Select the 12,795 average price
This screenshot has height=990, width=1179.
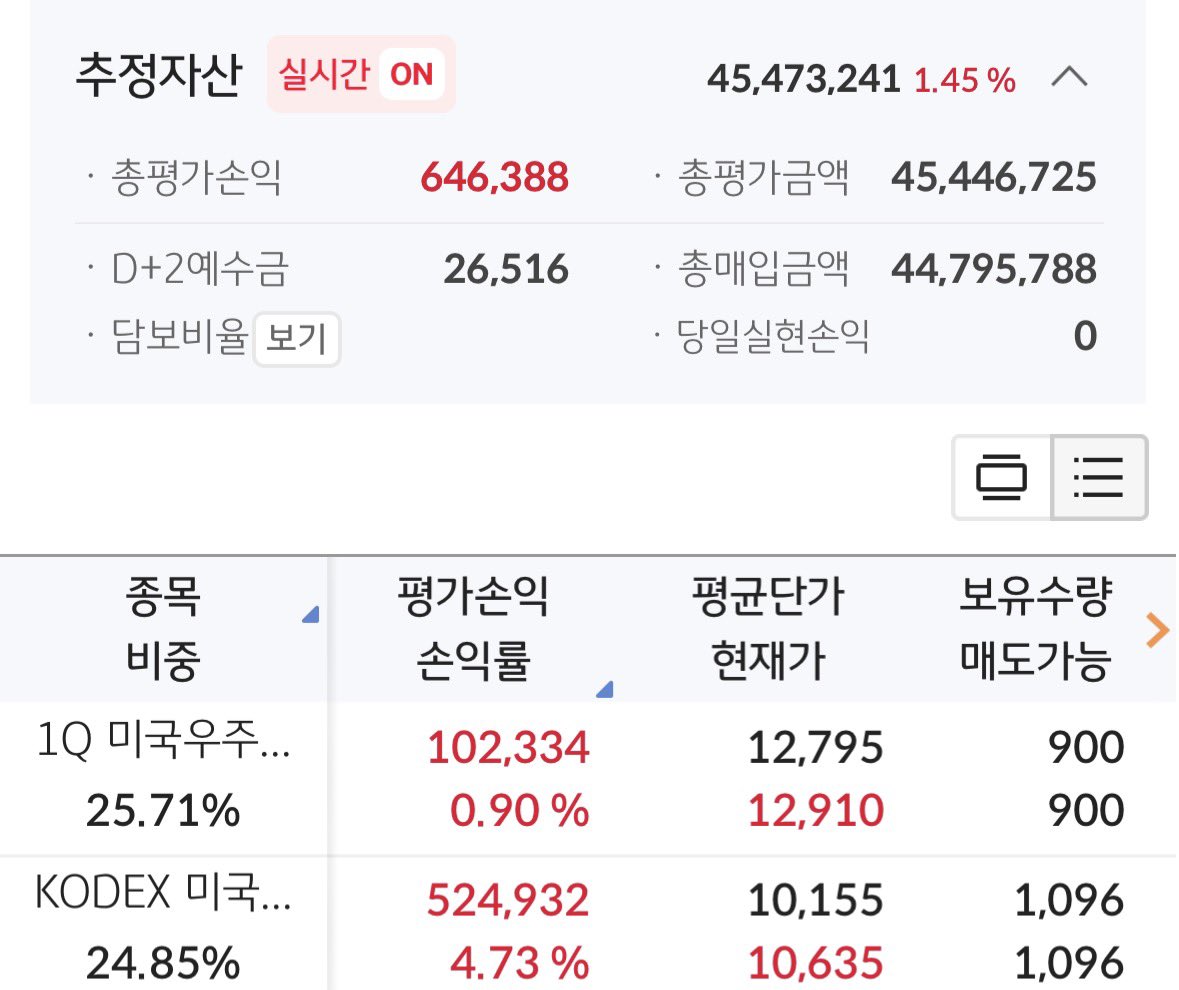[816, 747]
